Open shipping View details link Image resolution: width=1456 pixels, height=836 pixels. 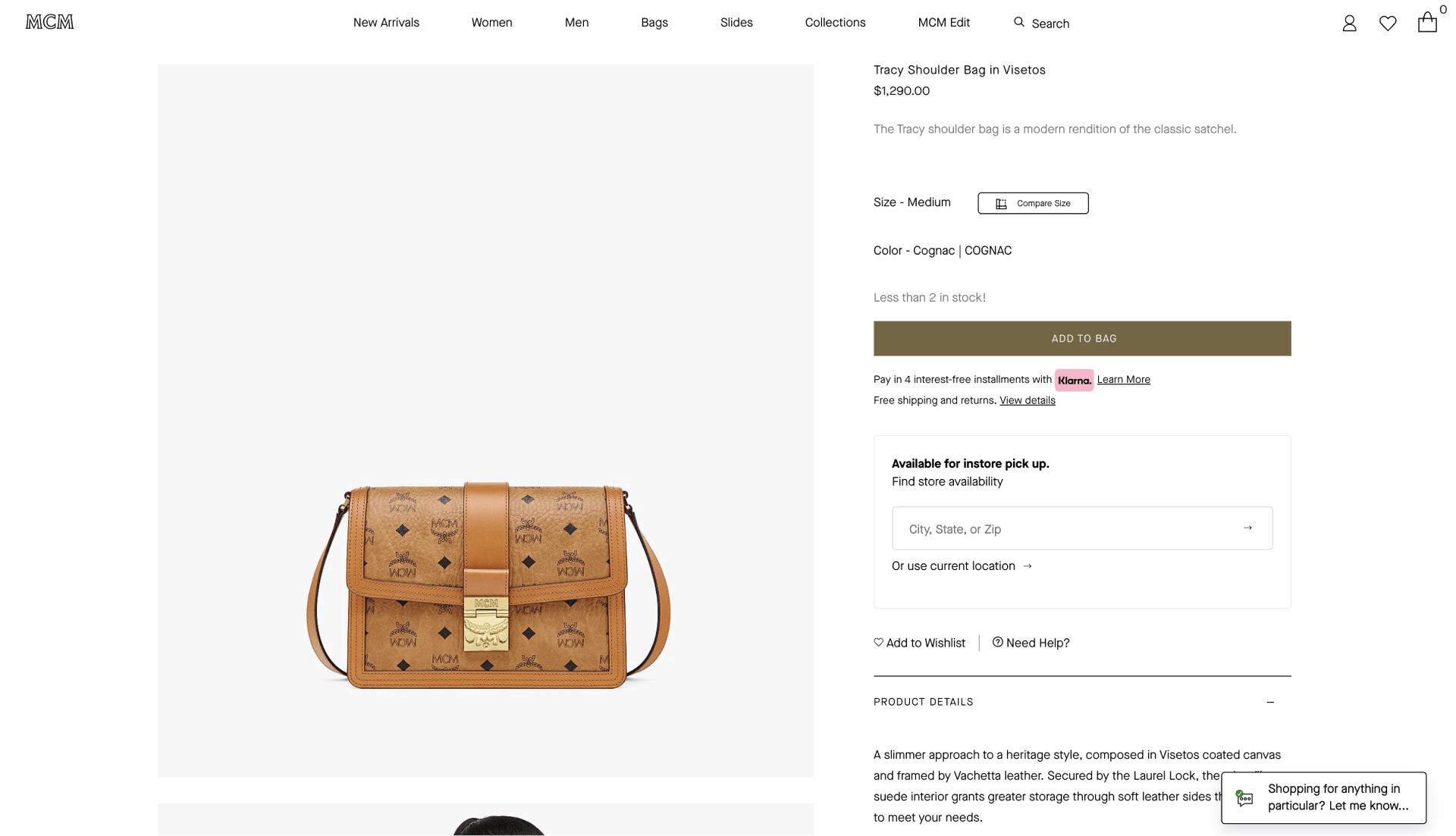click(1027, 400)
